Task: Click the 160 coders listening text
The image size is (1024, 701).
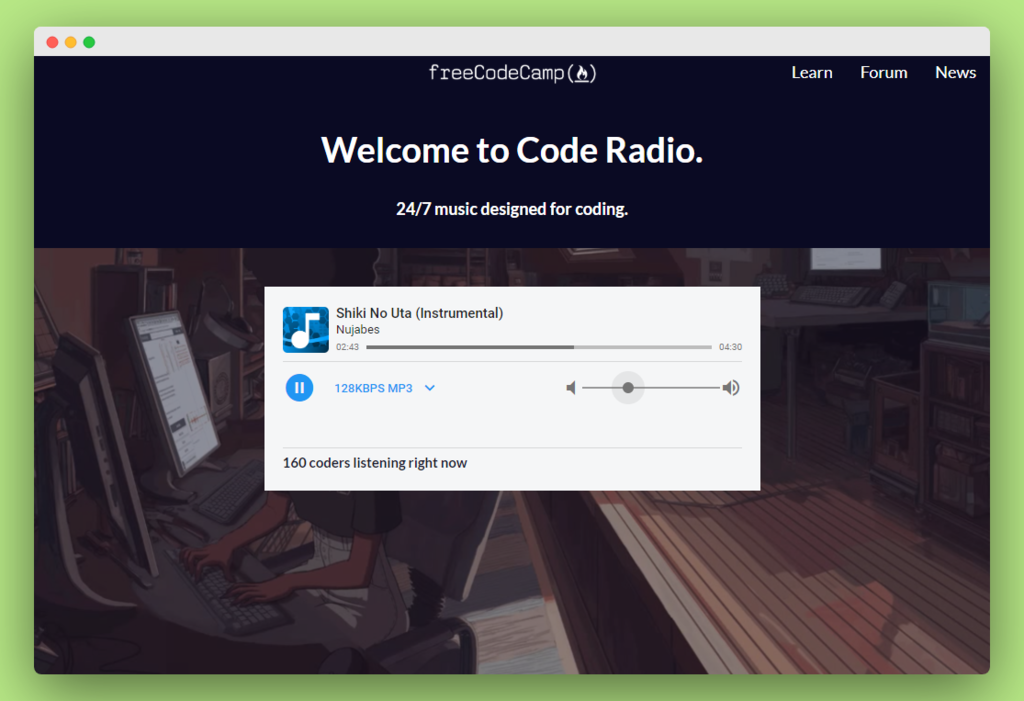Action: pyautogui.click(x=375, y=463)
